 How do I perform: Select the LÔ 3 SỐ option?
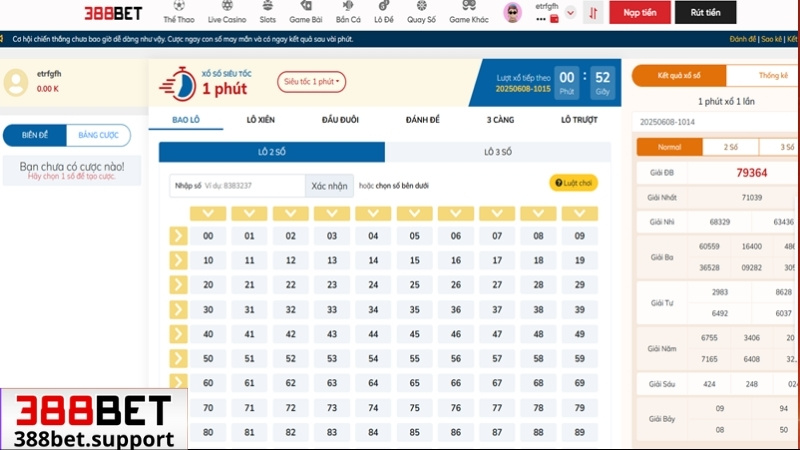[497, 152]
